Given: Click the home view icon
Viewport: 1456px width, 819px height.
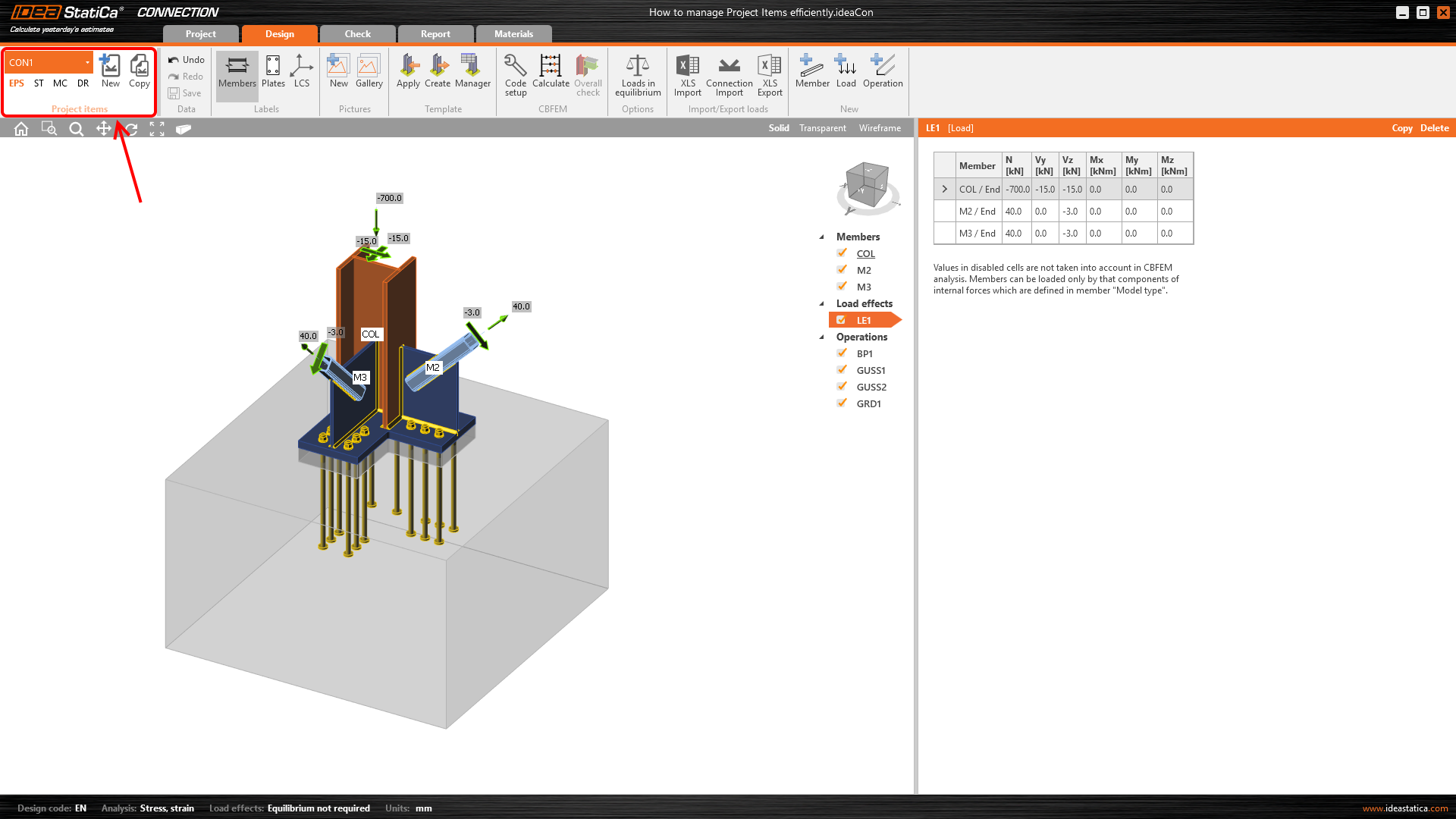Looking at the screenshot, I should point(21,129).
